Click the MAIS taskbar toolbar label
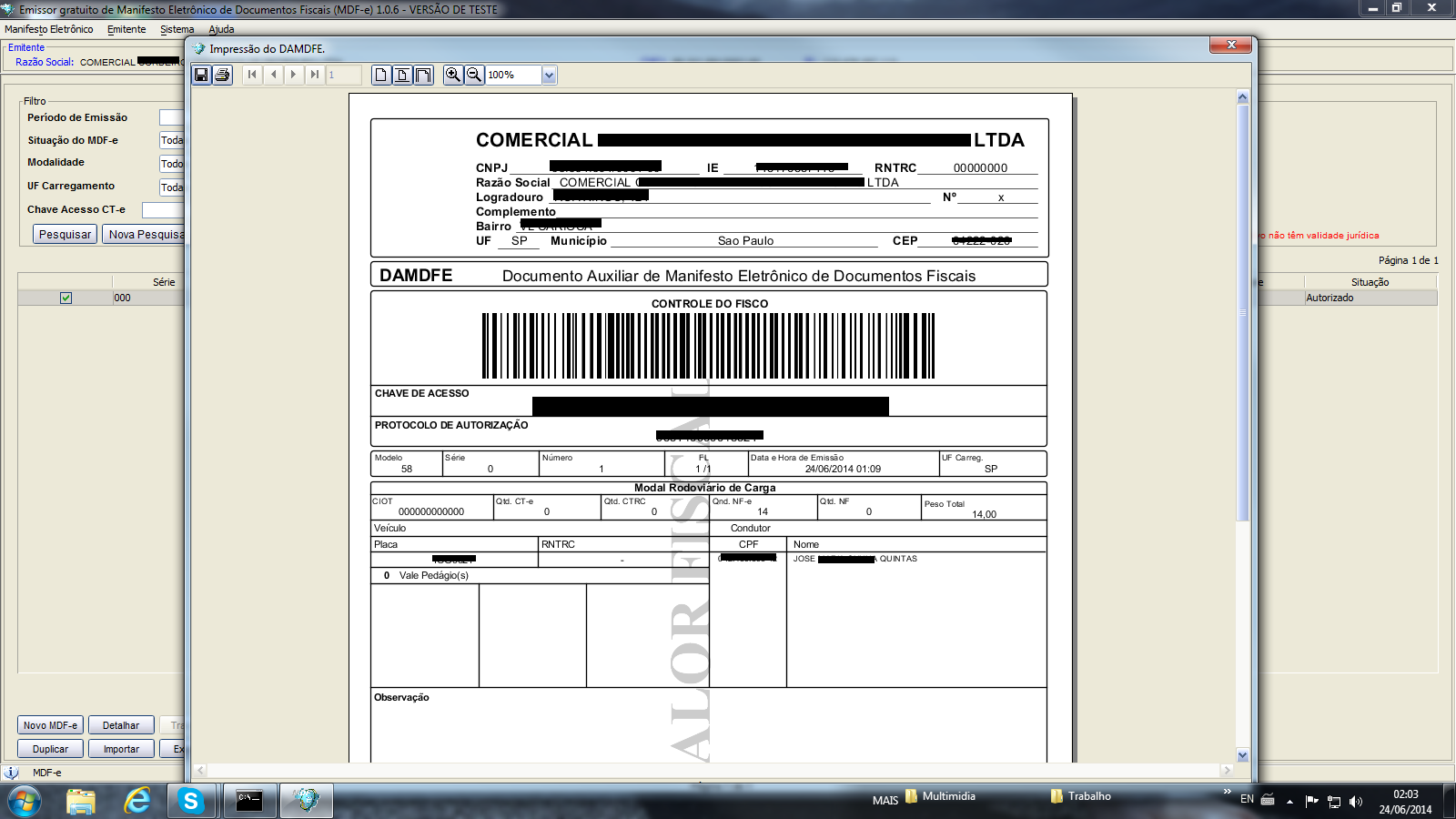The width and height of the screenshot is (1456, 819). [x=885, y=801]
